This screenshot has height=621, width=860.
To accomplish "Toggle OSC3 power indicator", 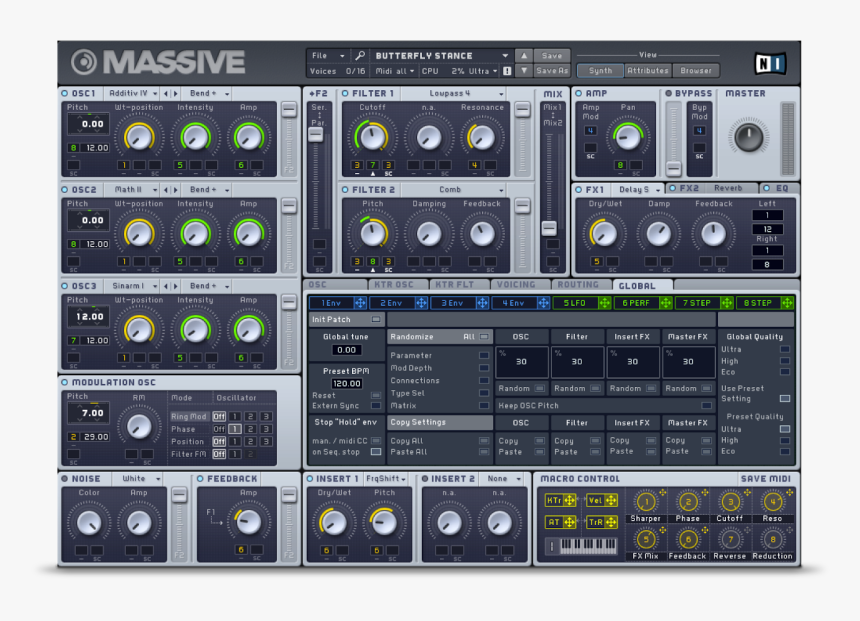I will (65, 286).
